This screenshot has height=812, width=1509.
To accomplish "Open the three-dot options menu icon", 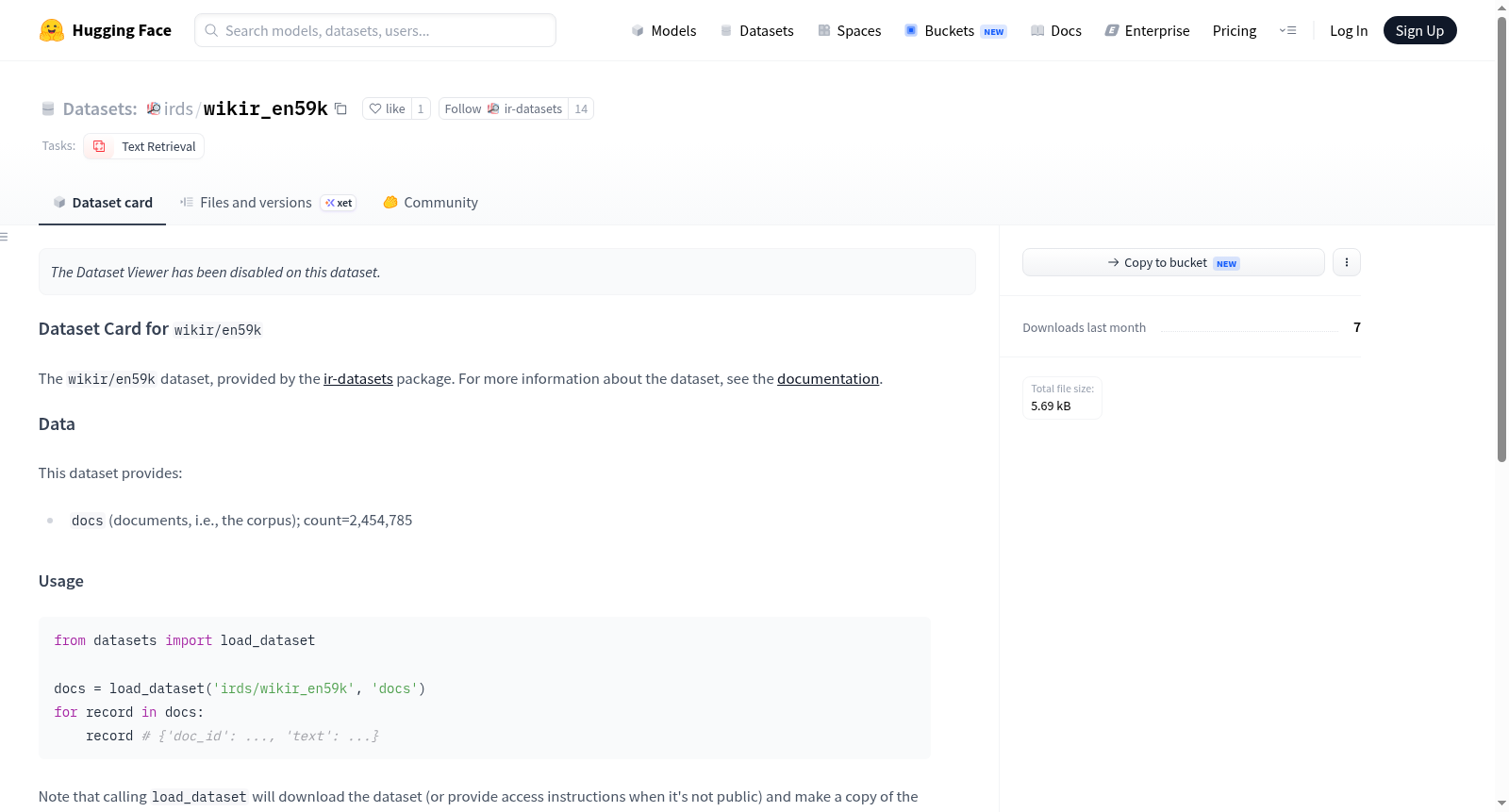I will 1347,262.
